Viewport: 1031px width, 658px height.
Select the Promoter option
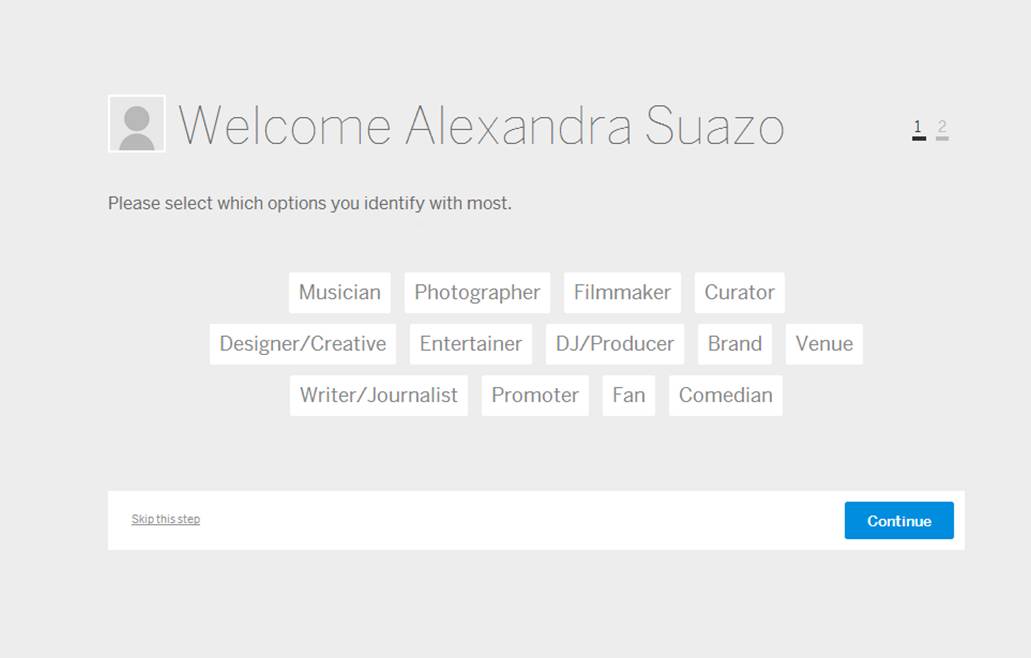(535, 395)
